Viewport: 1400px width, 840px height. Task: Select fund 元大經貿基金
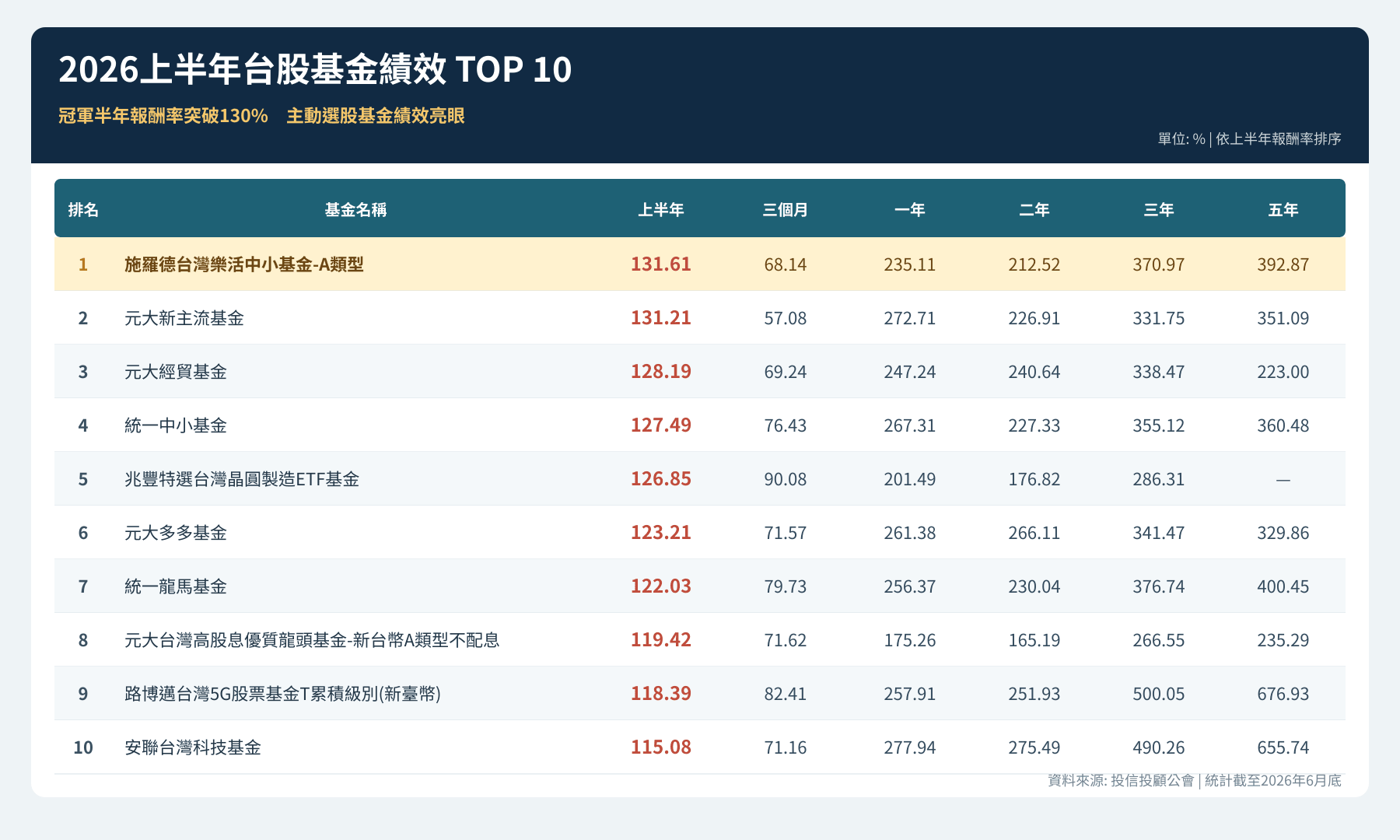[176, 372]
